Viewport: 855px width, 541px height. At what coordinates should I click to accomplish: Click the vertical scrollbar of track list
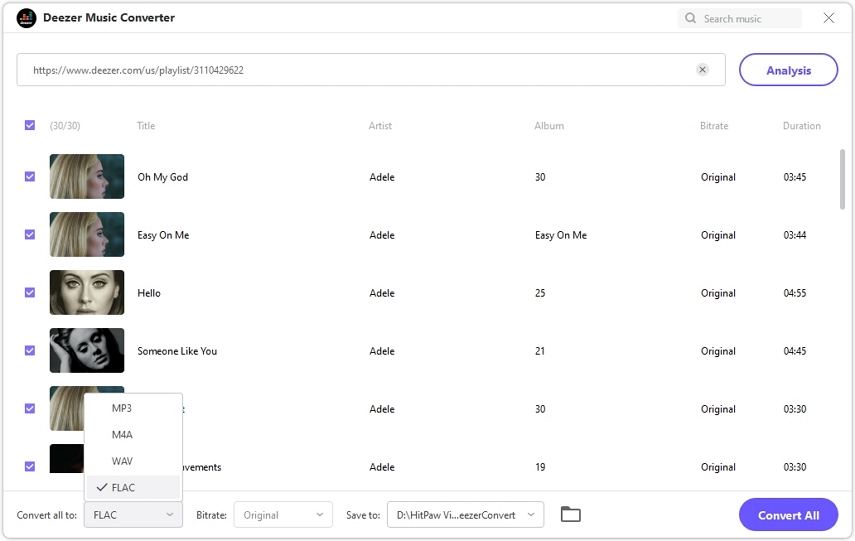tap(842, 180)
